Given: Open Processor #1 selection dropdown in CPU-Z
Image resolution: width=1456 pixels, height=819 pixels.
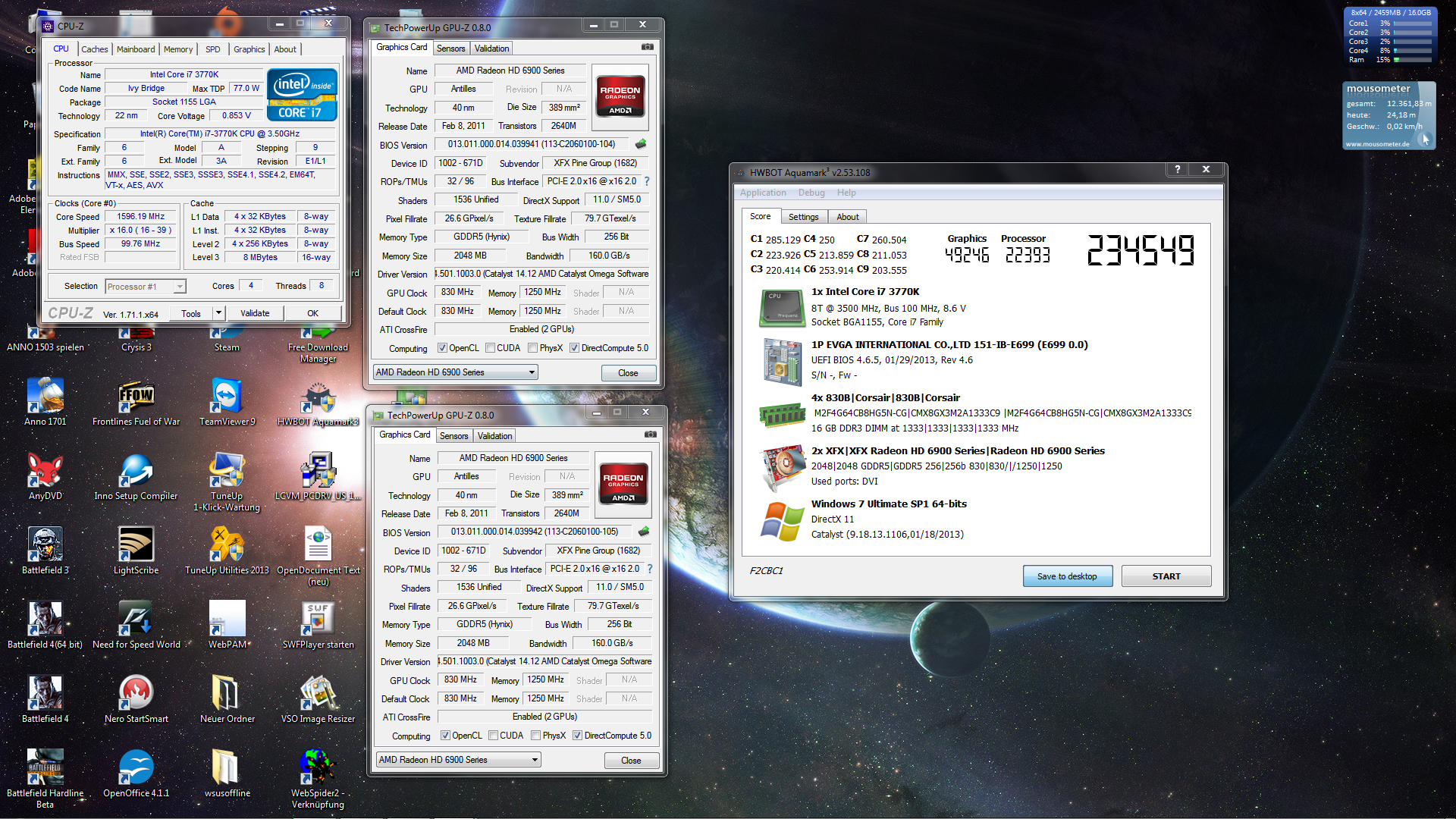Looking at the screenshot, I should tap(146, 287).
